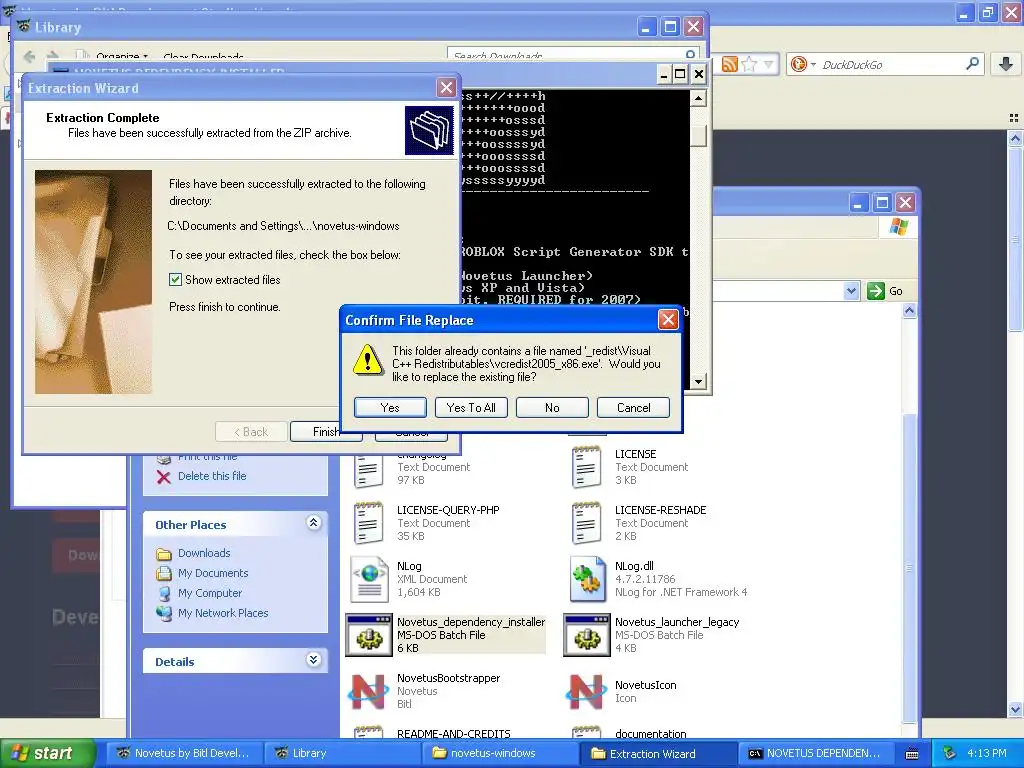The width and height of the screenshot is (1024, 768).
Task: Select the LICENSE-RESHADE text document icon
Action: [586, 522]
